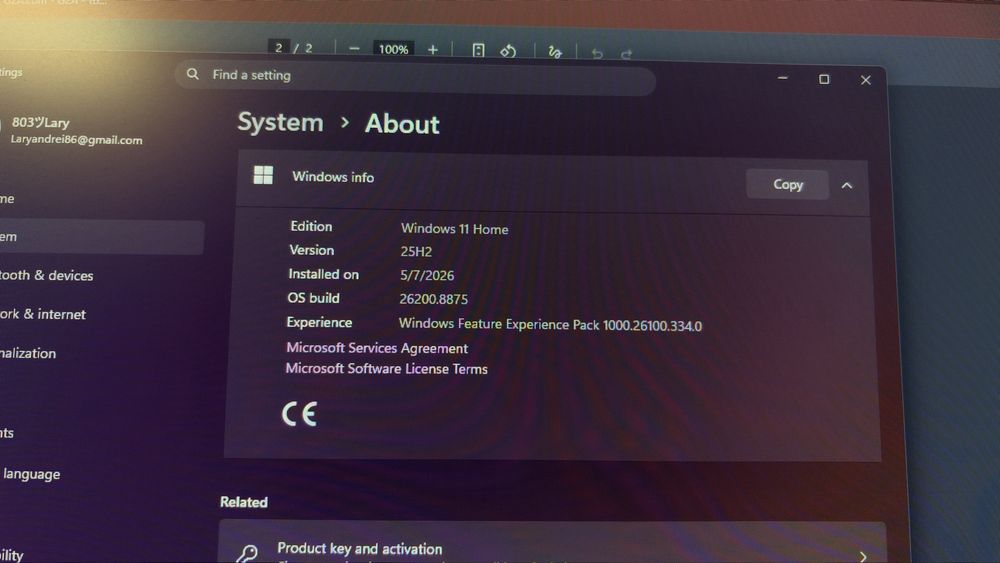Viewport: 1000px width, 563px height.
Task: Select the Windows Feature Experience Pack text
Action: click(x=550, y=325)
